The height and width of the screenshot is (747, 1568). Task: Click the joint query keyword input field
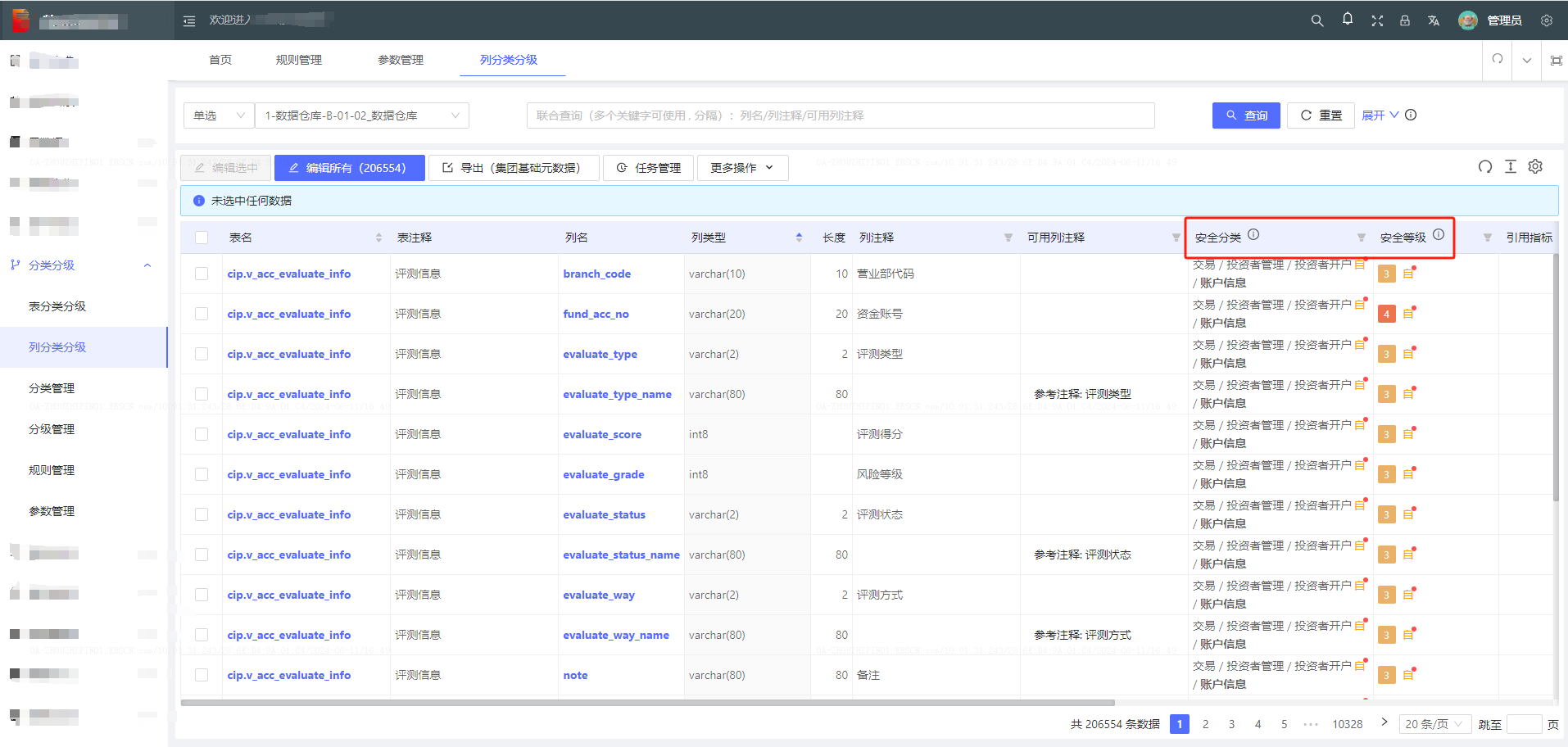[x=841, y=115]
